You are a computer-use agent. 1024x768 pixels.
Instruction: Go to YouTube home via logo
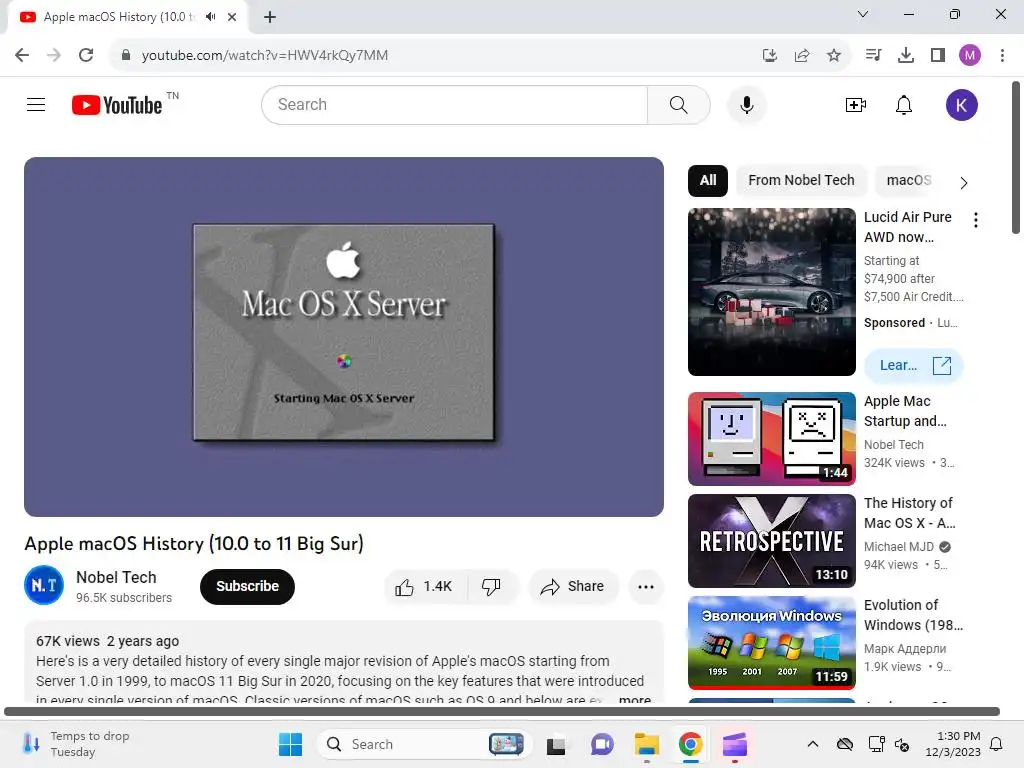tap(118, 104)
